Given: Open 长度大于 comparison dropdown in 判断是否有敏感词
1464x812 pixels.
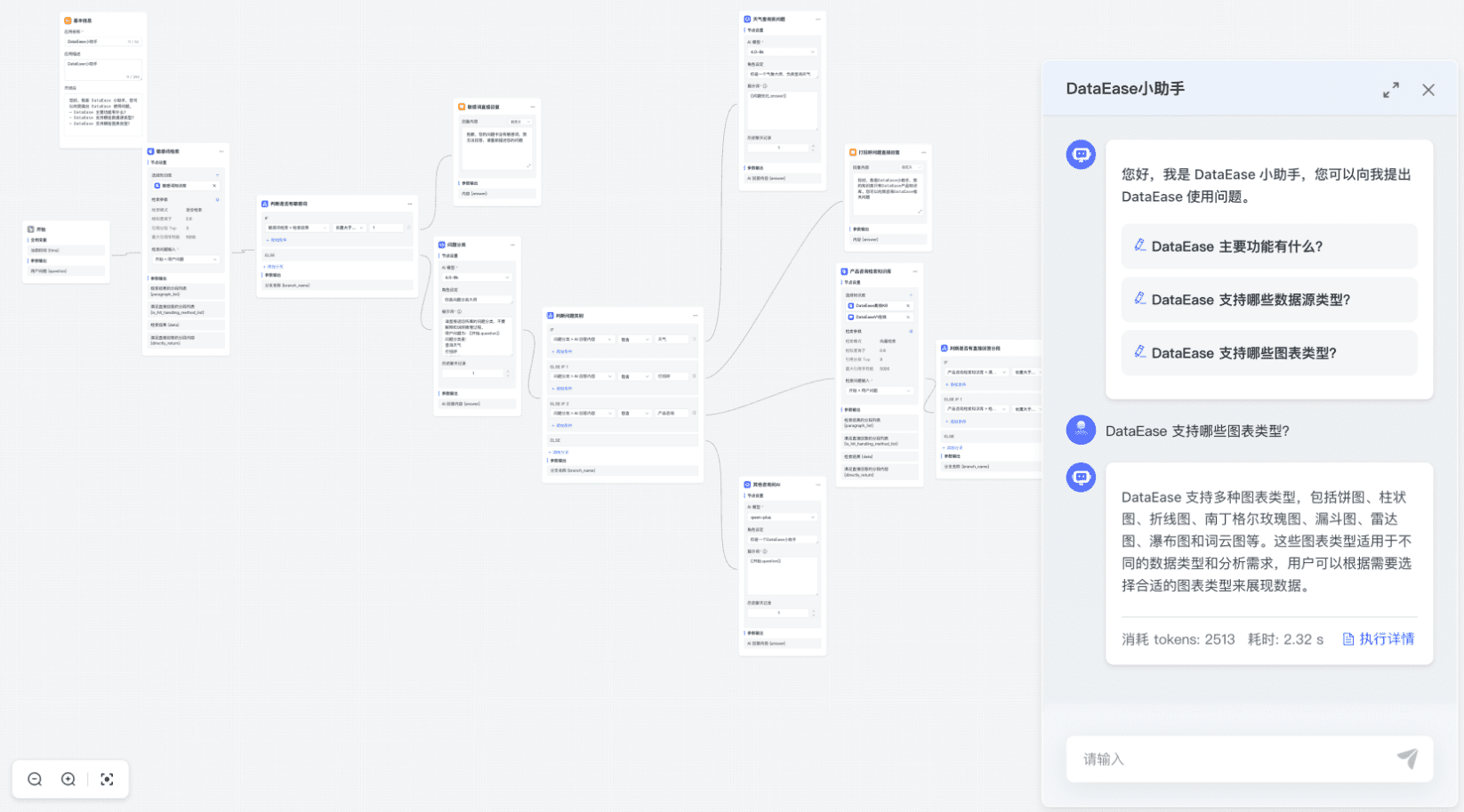Looking at the screenshot, I should 350,228.
